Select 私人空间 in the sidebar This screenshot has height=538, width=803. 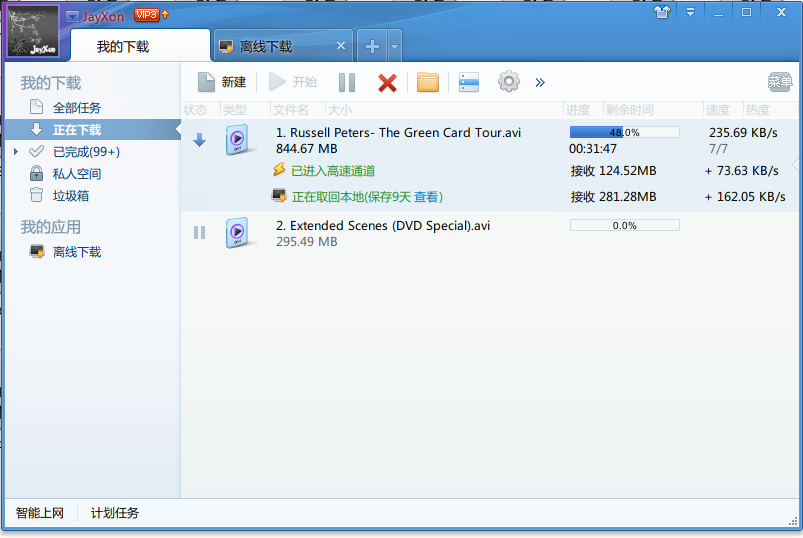point(76,174)
